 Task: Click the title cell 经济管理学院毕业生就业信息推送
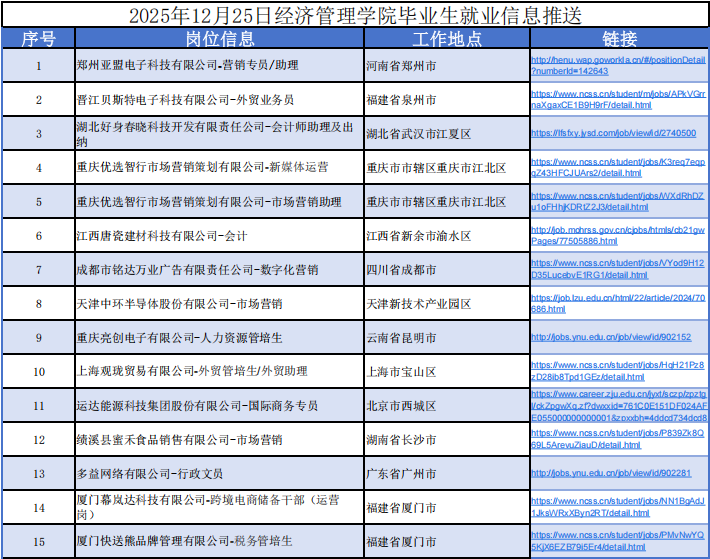click(x=355, y=15)
